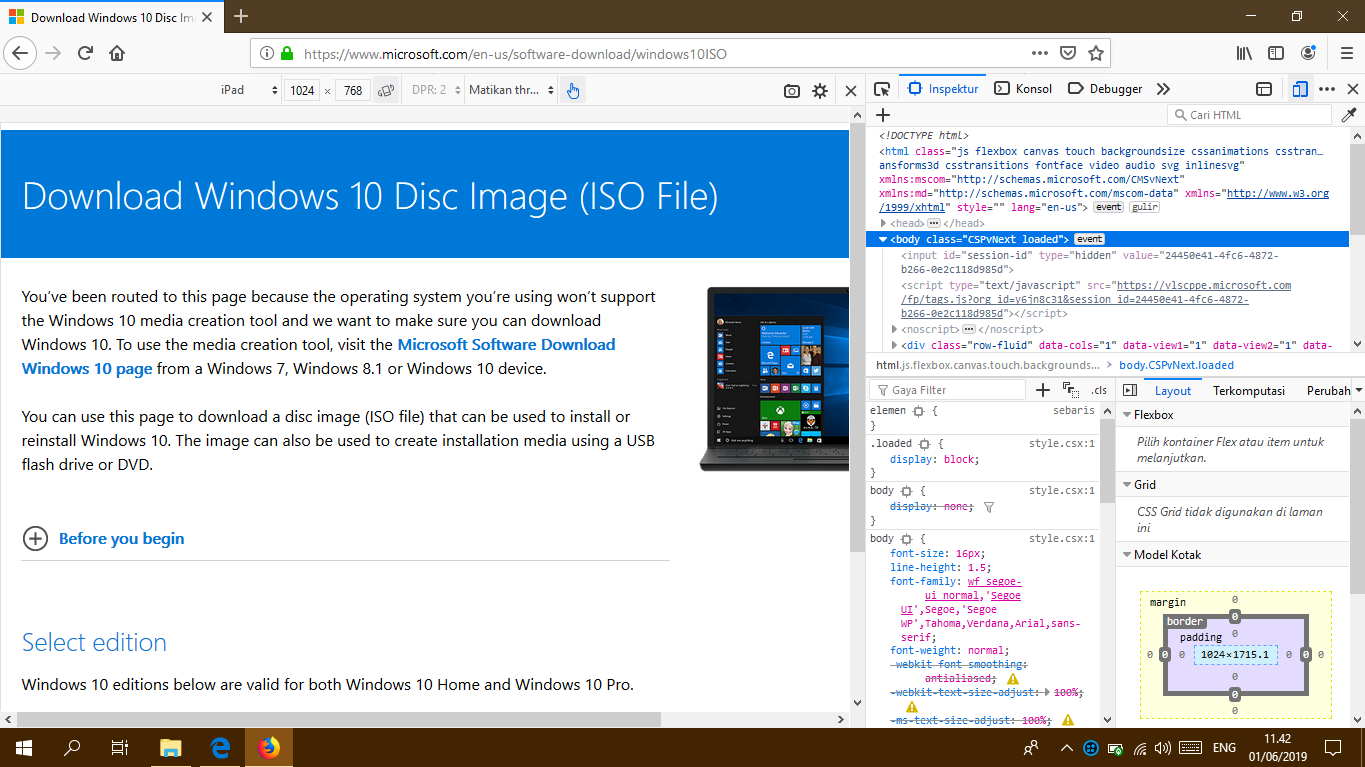Click content size 1024×1715.1 in box model
The image size is (1365, 767).
[x=1235, y=655]
